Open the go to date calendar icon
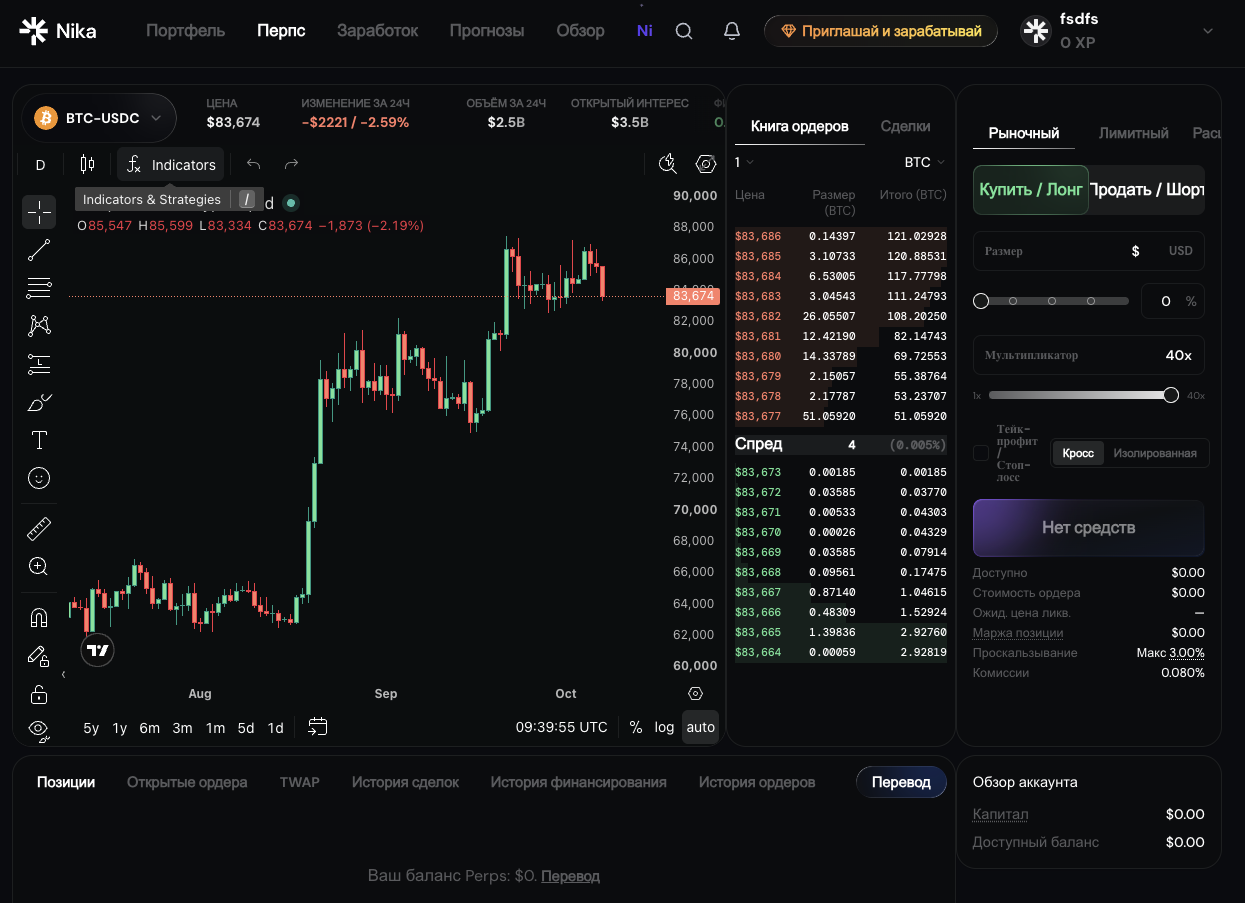 318,727
